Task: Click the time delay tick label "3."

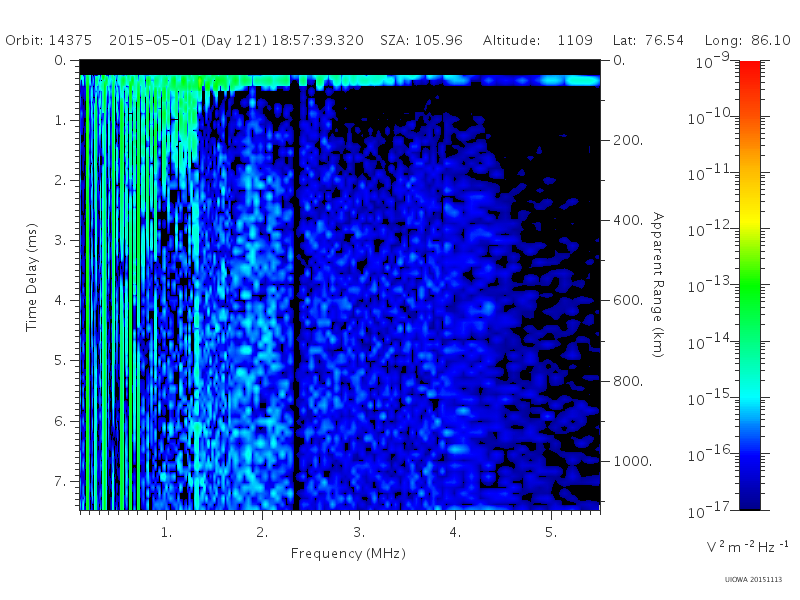Action: [60, 240]
